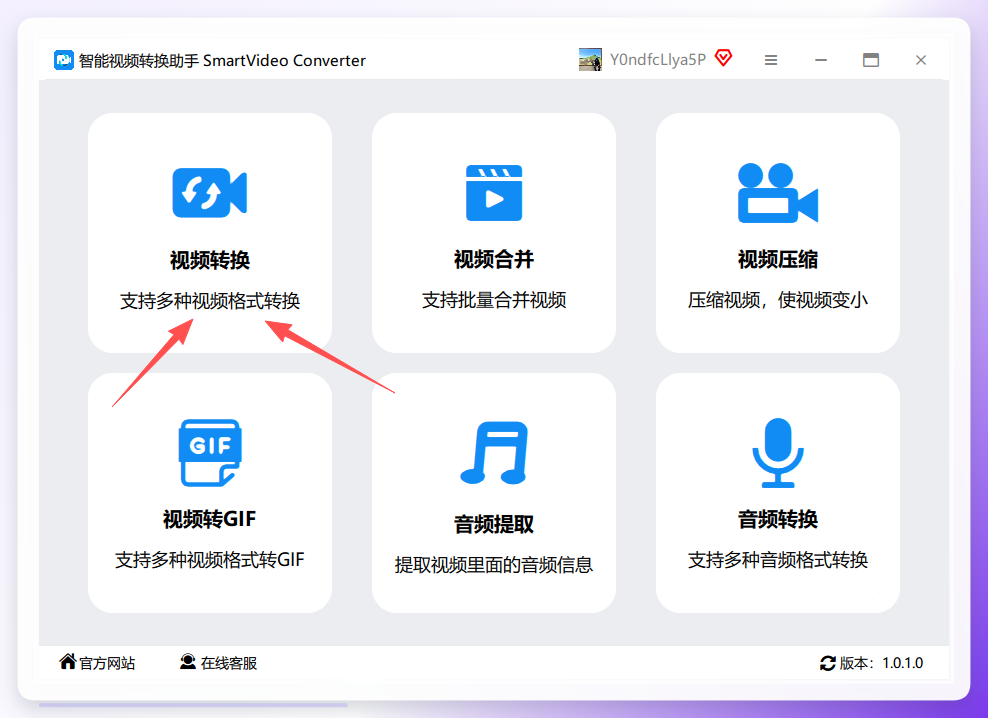
Task: Minimize the SmartVideo Converter window
Action: pyautogui.click(x=820, y=61)
